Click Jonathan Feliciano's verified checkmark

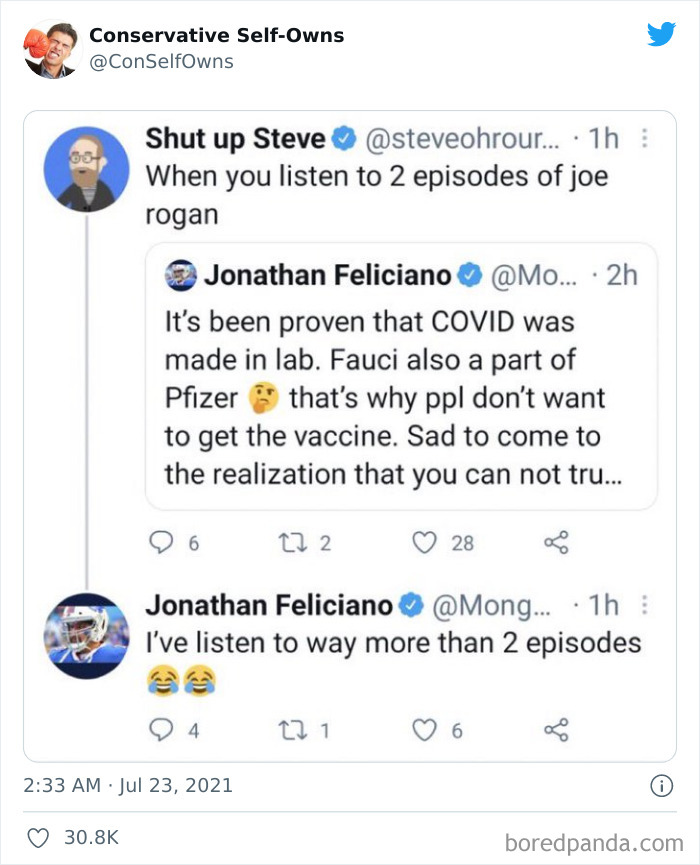click(x=409, y=602)
